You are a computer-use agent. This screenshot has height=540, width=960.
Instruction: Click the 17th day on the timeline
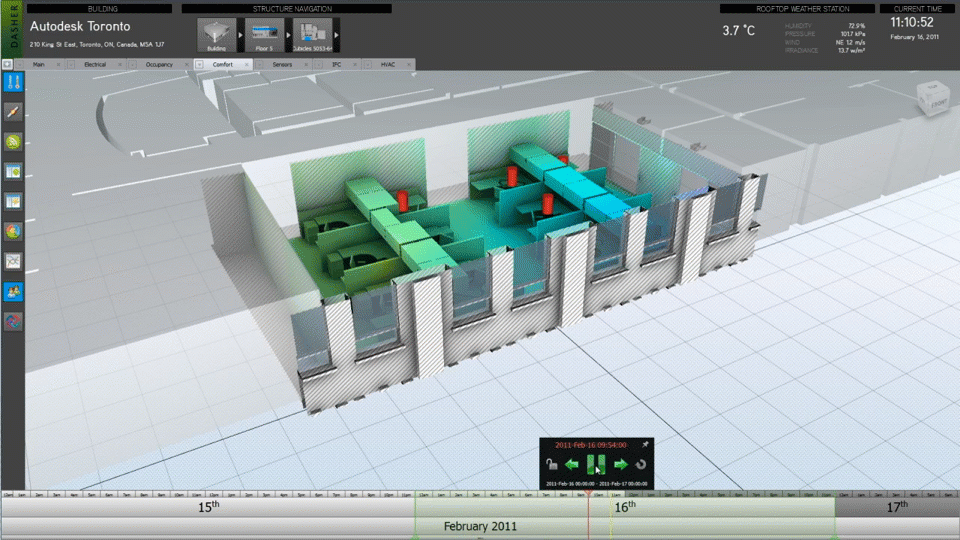click(897, 507)
